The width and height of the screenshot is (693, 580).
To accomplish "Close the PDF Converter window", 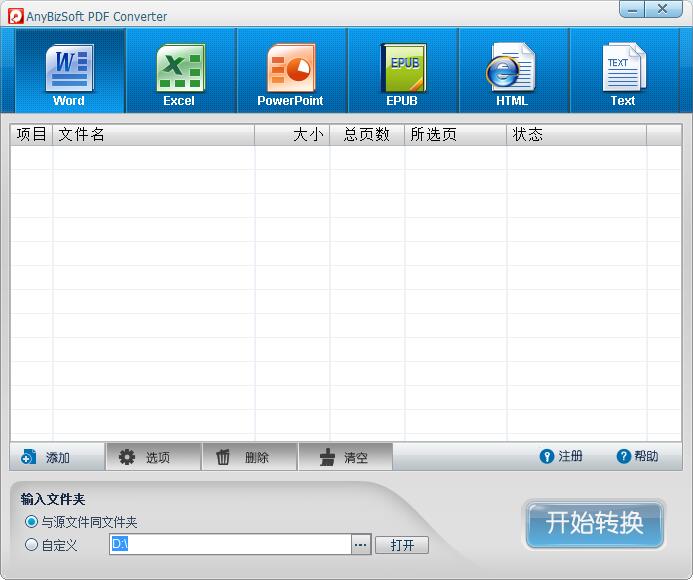I will [663, 9].
